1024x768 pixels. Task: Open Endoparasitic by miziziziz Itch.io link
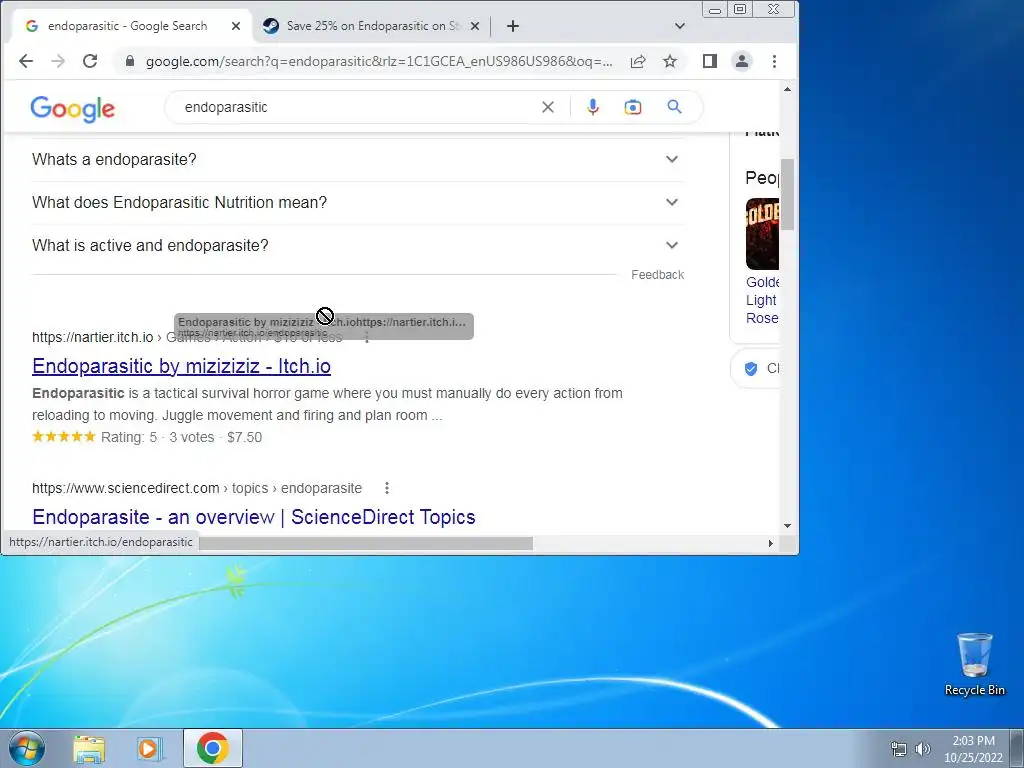(x=182, y=366)
